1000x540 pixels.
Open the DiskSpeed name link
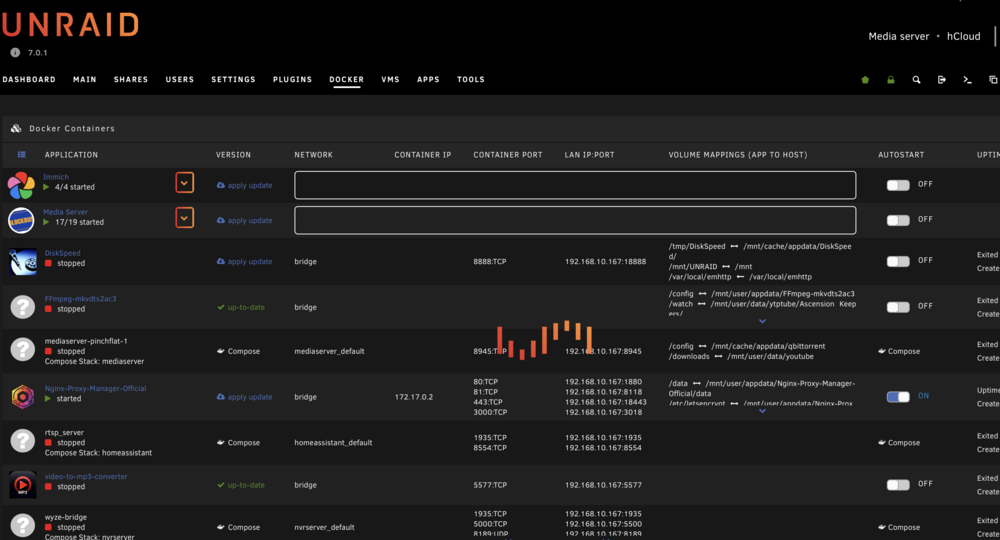pyautogui.click(x=62, y=253)
